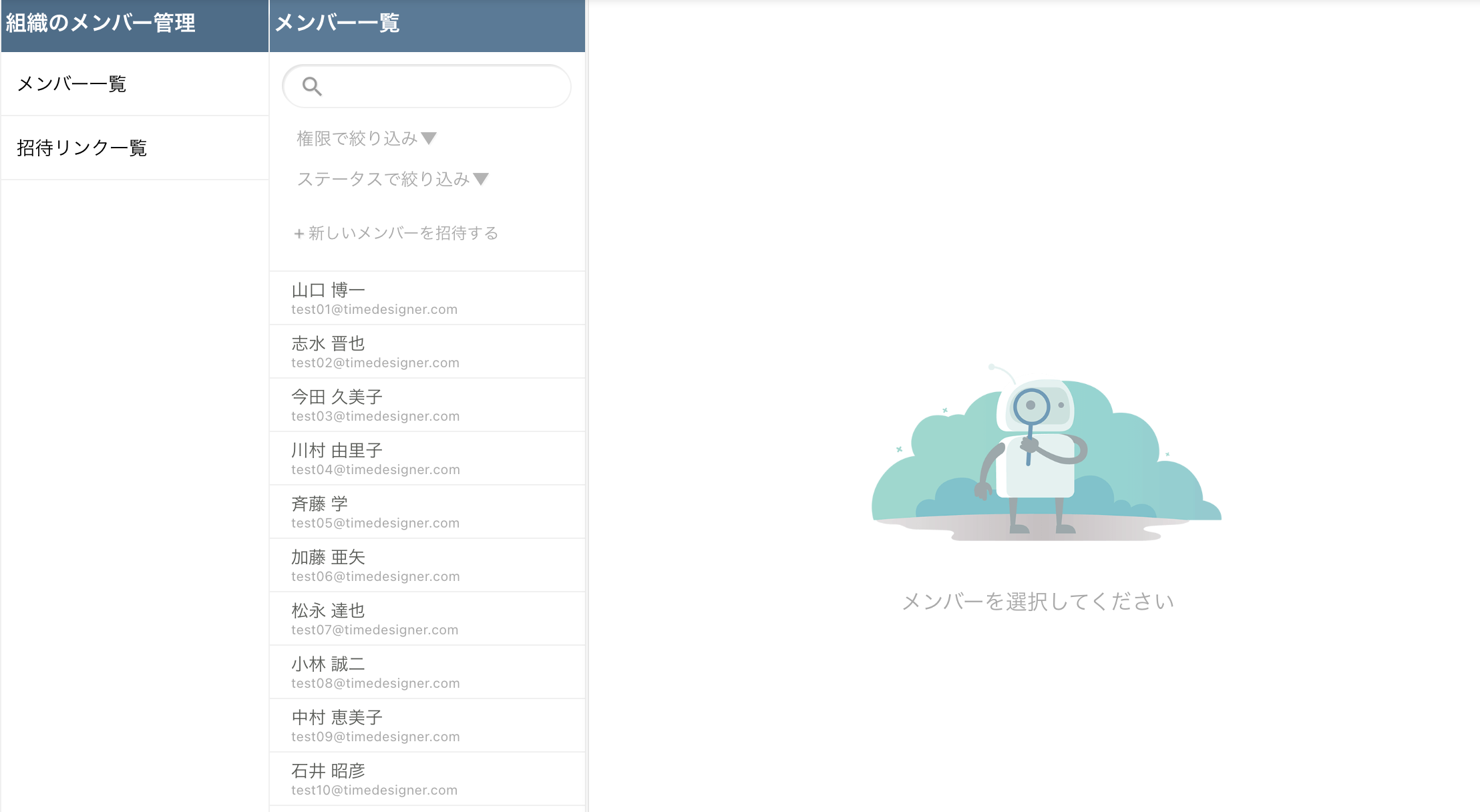Click the 組織のメンバー管理 header title
1480x812 pixels.
[101, 23]
